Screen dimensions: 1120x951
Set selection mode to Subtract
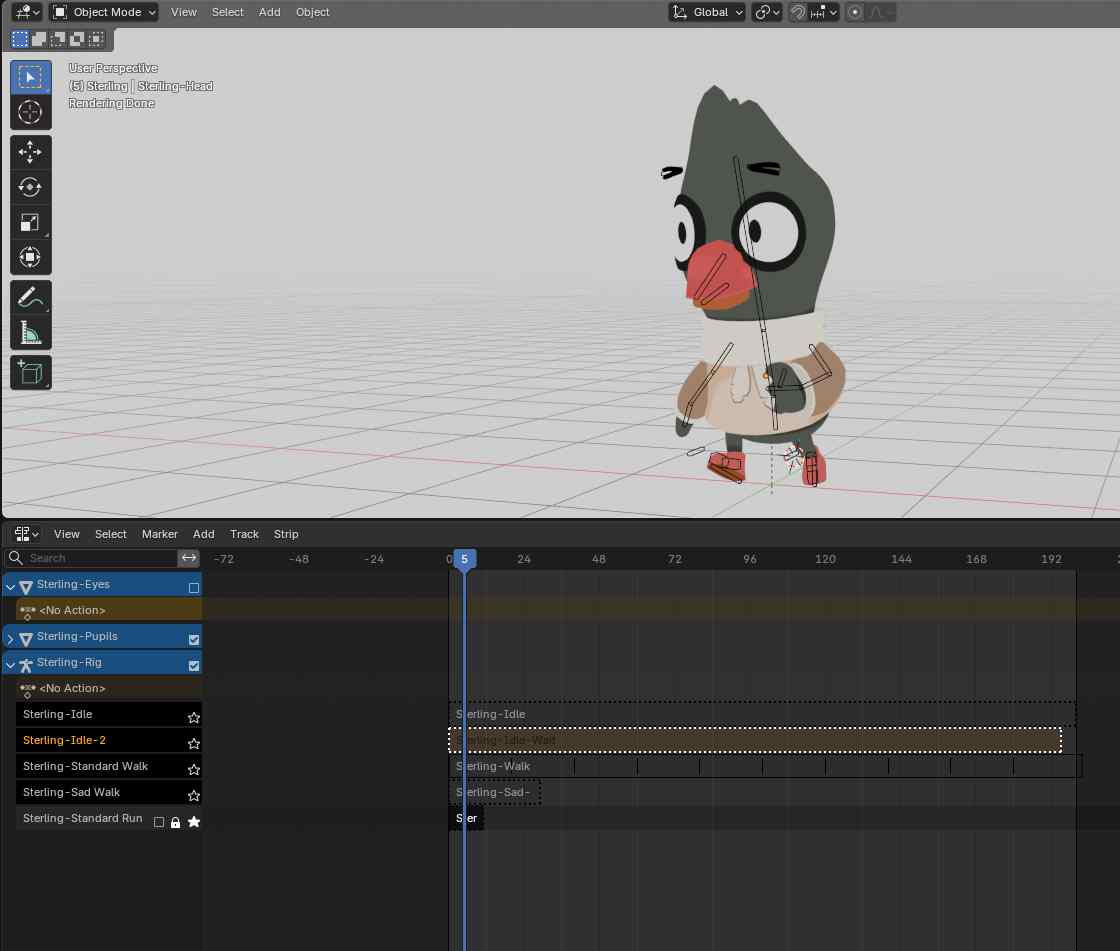(x=58, y=39)
